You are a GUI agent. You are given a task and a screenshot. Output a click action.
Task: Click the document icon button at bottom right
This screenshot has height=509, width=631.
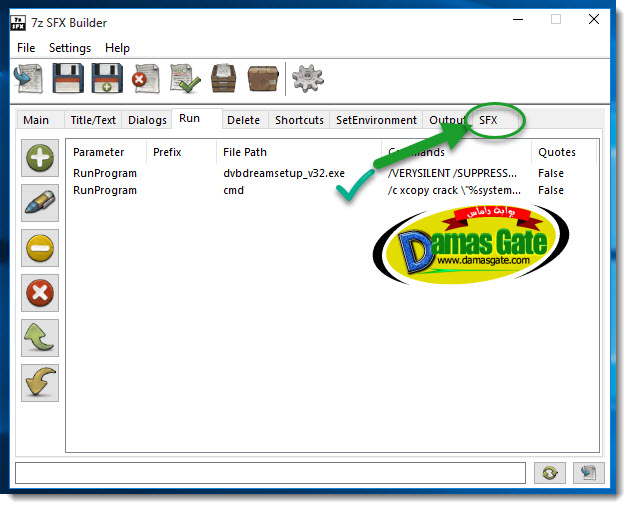tap(588, 473)
